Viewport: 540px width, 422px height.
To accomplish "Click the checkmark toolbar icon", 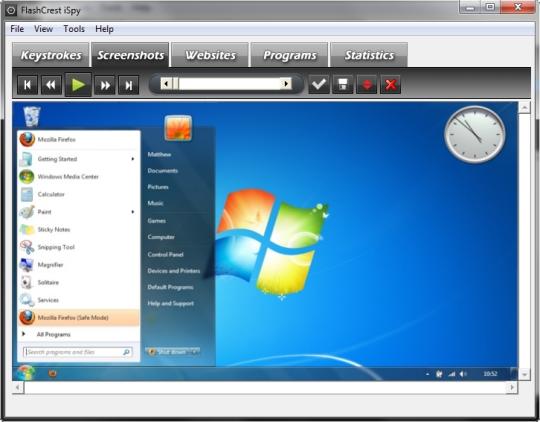I will (x=319, y=84).
